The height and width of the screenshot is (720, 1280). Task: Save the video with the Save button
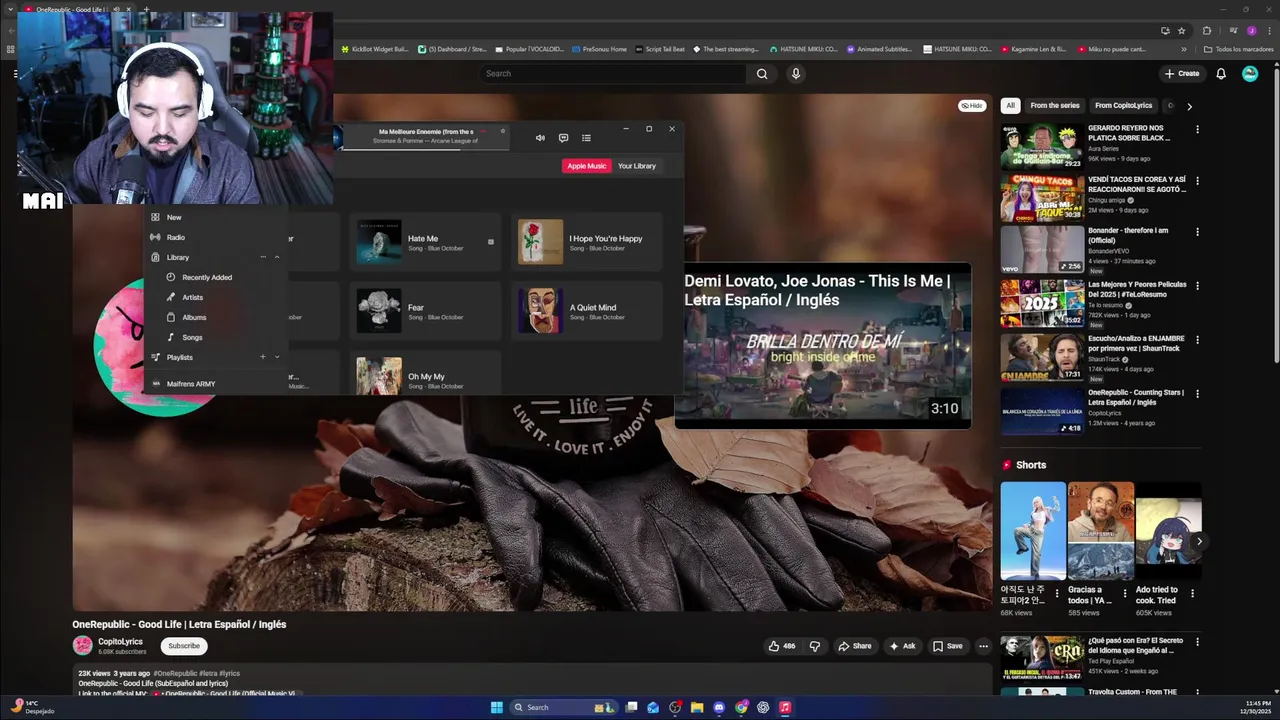tap(947, 646)
